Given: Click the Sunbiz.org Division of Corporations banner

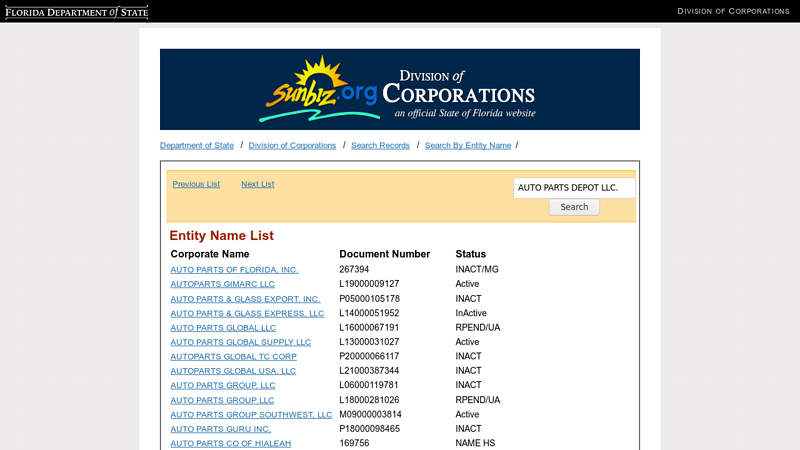Looking at the screenshot, I should pos(399,89).
